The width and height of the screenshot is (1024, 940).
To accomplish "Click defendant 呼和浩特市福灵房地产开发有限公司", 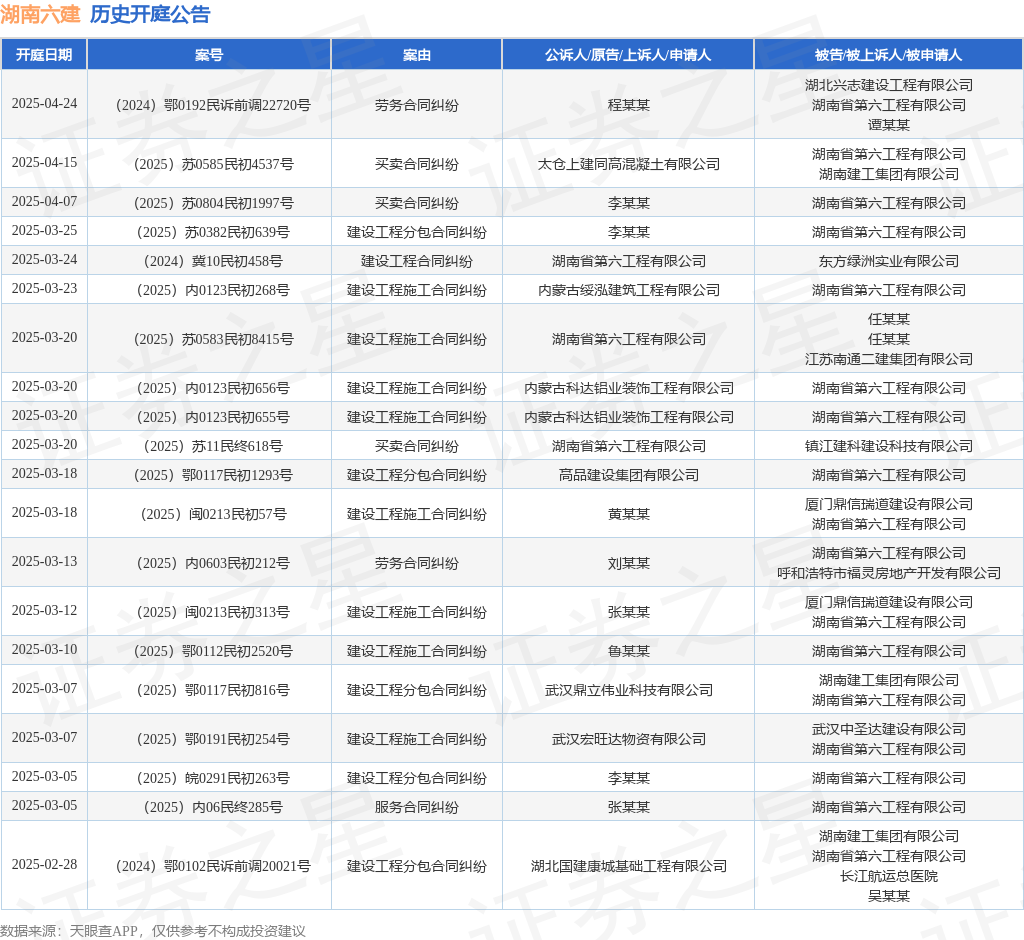I will pos(889,573).
